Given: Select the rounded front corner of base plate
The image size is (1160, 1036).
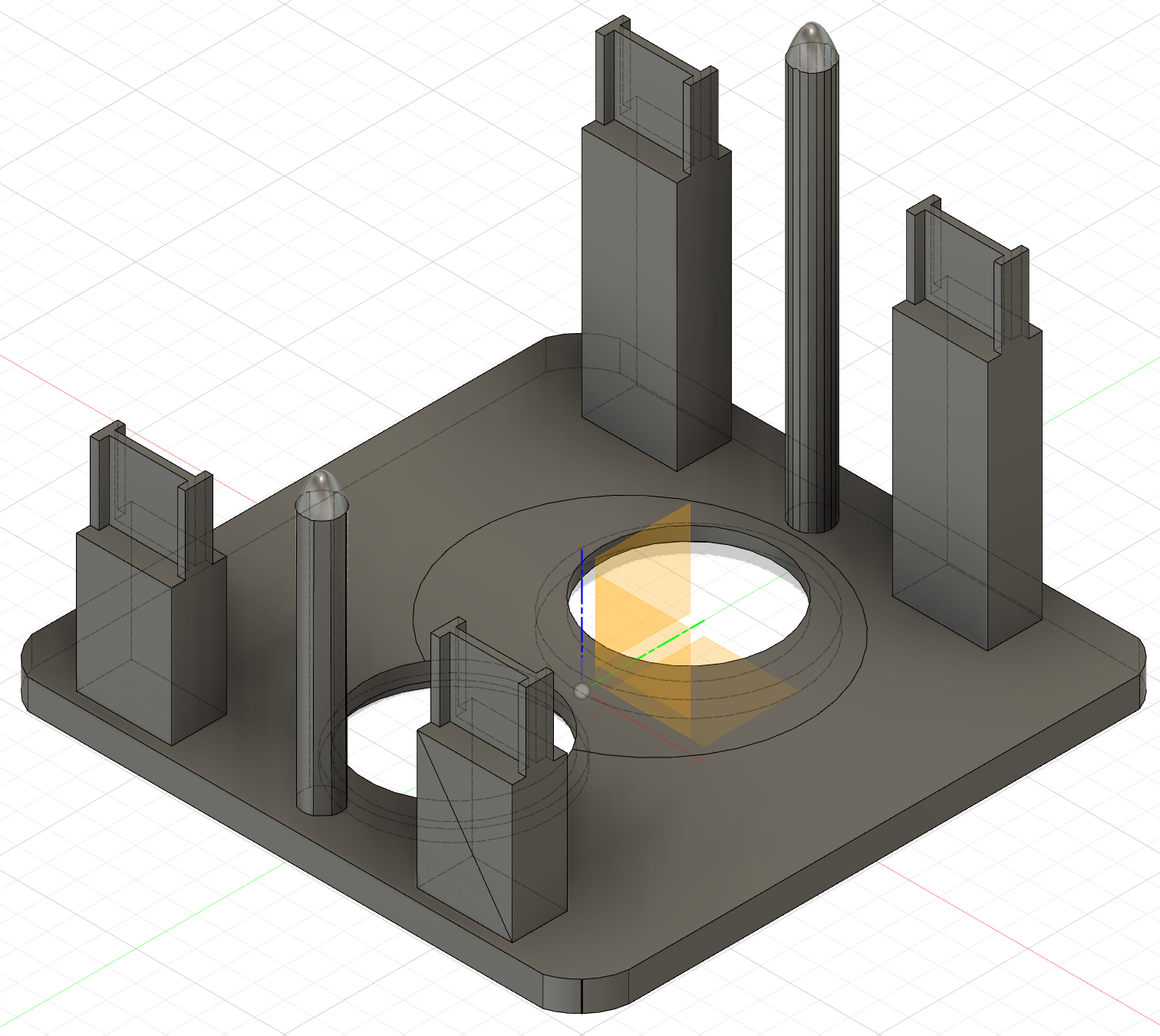Looking at the screenshot, I should pyautogui.click(x=587, y=994).
